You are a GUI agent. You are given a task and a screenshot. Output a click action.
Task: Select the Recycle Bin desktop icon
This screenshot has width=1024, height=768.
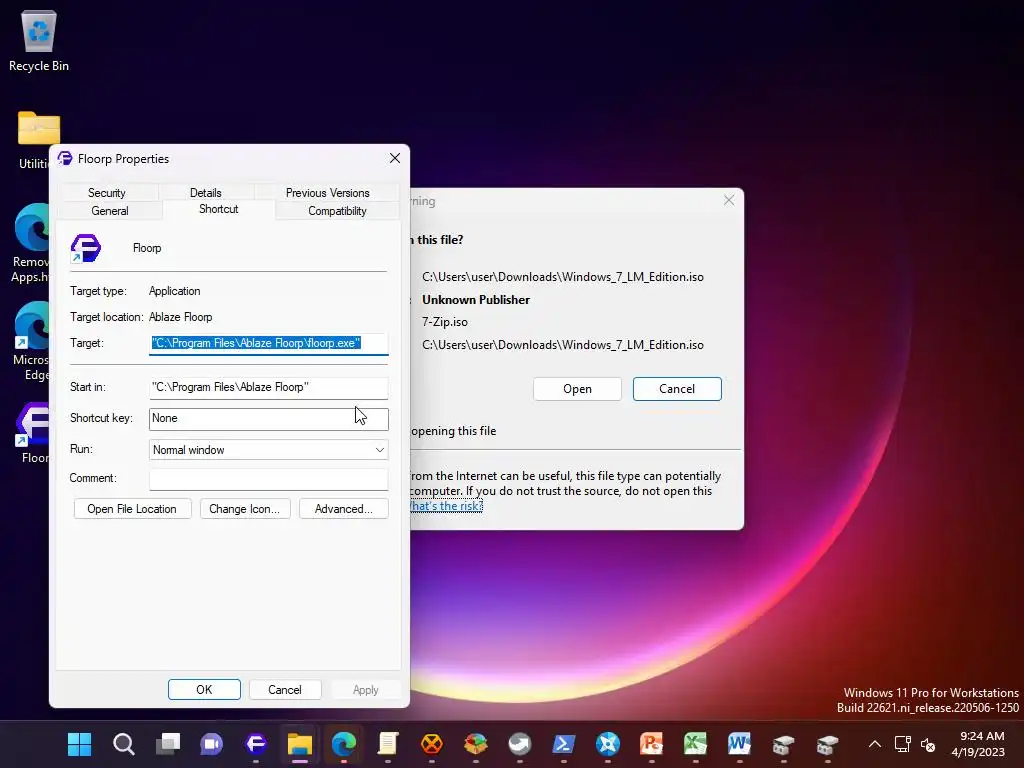click(x=39, y=39)
